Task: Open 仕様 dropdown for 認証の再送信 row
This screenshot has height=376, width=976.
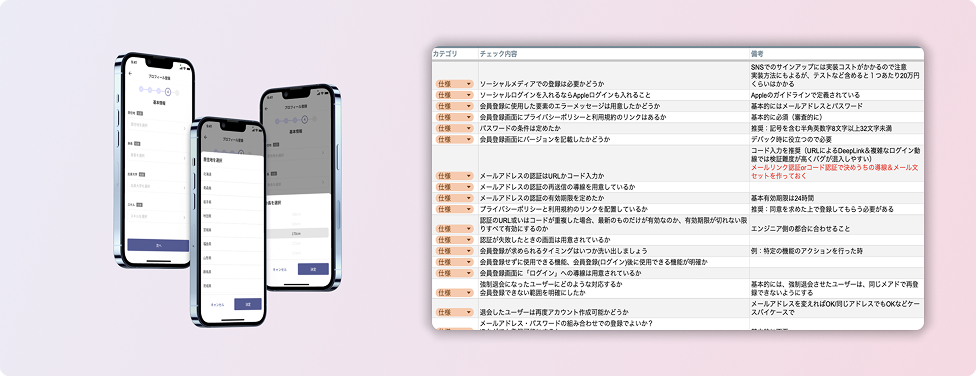Action: (x=454, y=187)
